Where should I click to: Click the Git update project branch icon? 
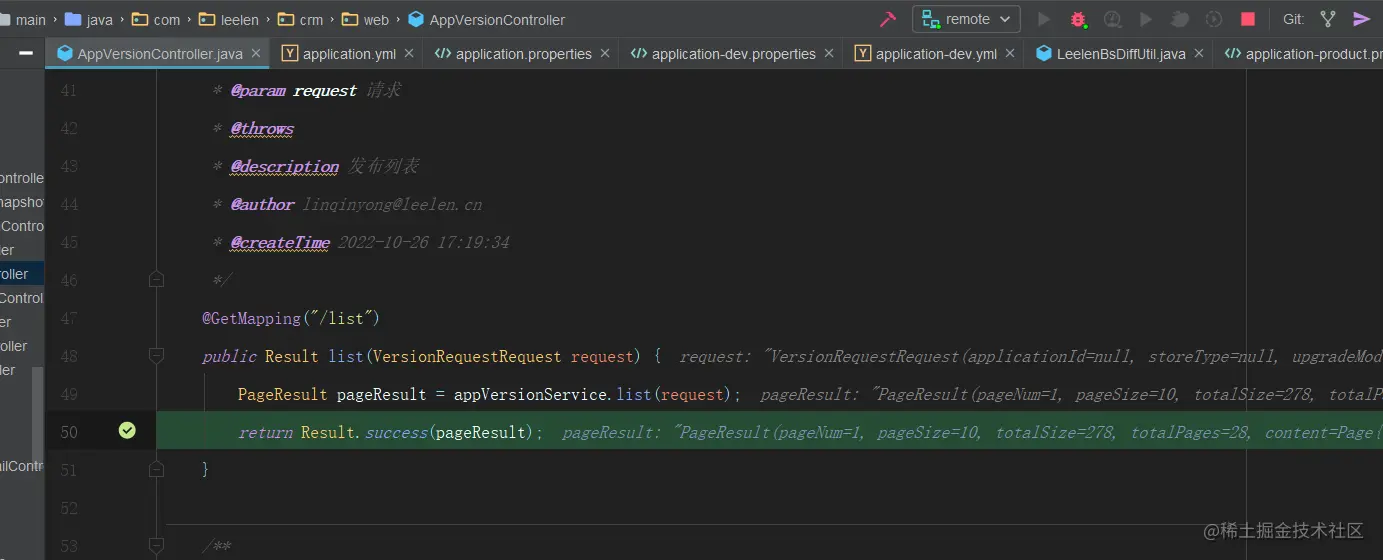[x=1328, y=19]
